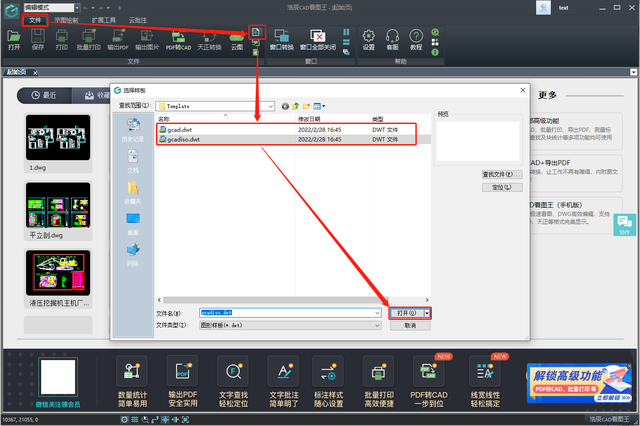This screenshot has width=640, height=426.
Task: Select the 云批注 ribbon tab
Action: click(138, 20)
